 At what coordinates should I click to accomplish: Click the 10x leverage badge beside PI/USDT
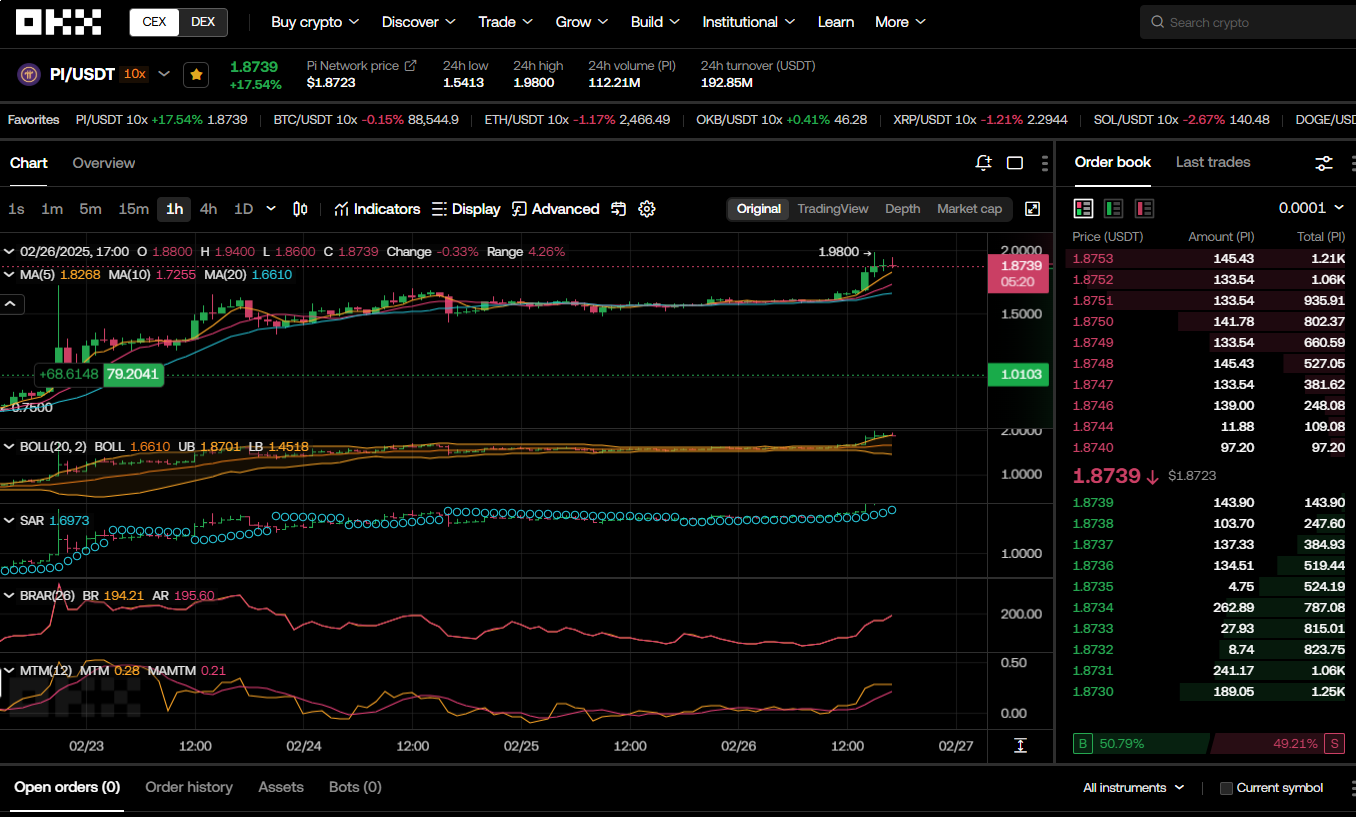coord(134,74)
